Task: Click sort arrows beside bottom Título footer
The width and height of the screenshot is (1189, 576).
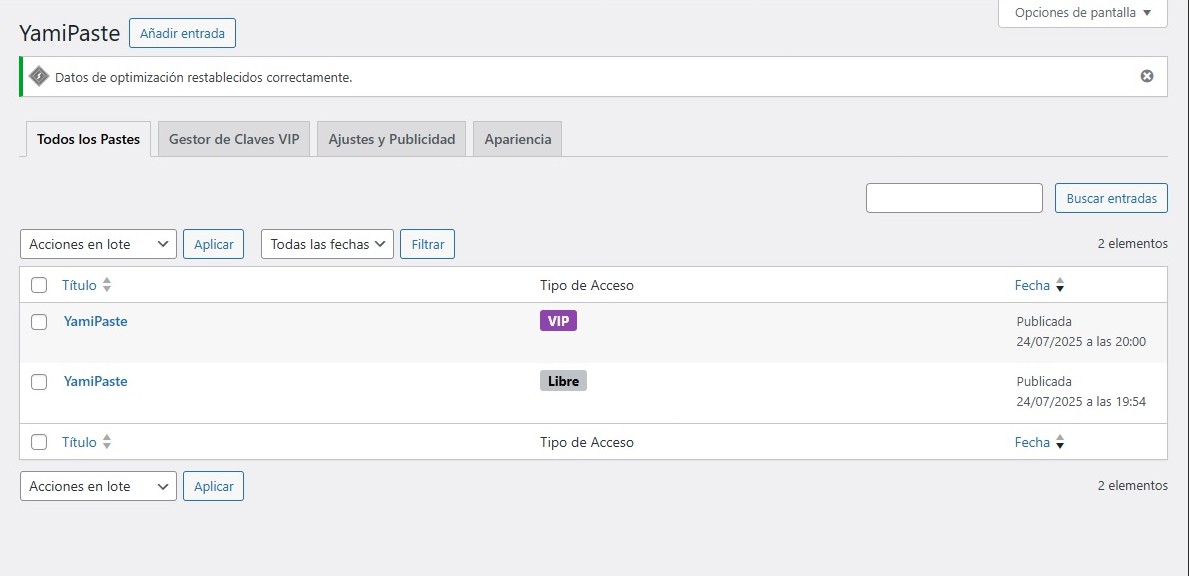Action: tap(107, 442)
